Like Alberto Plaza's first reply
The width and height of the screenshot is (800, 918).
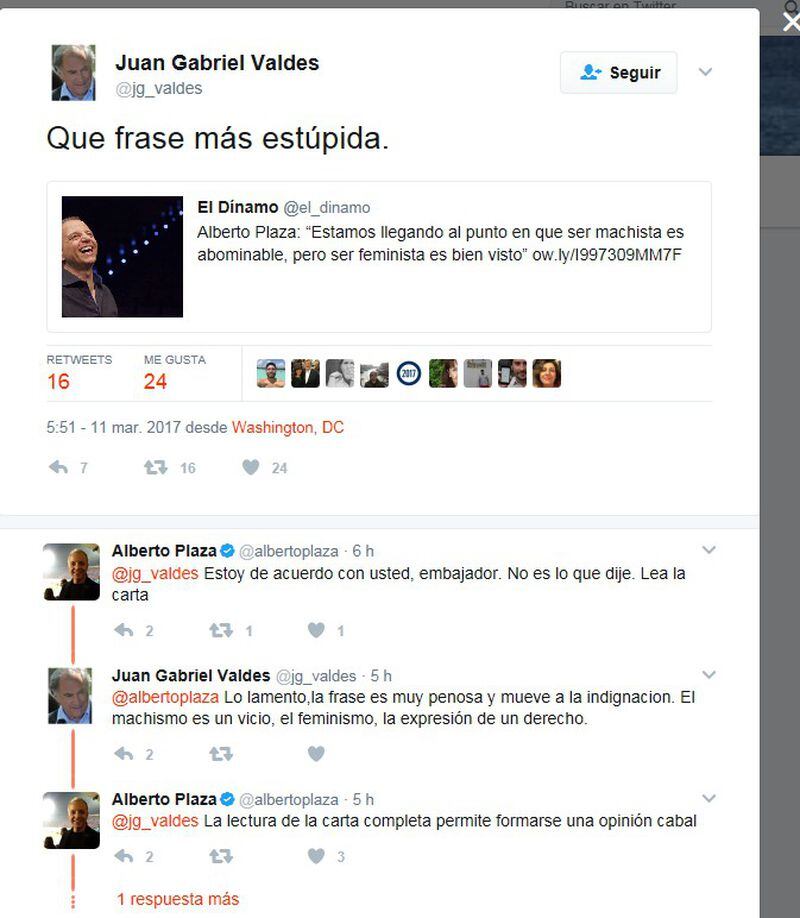coord(316,631)
